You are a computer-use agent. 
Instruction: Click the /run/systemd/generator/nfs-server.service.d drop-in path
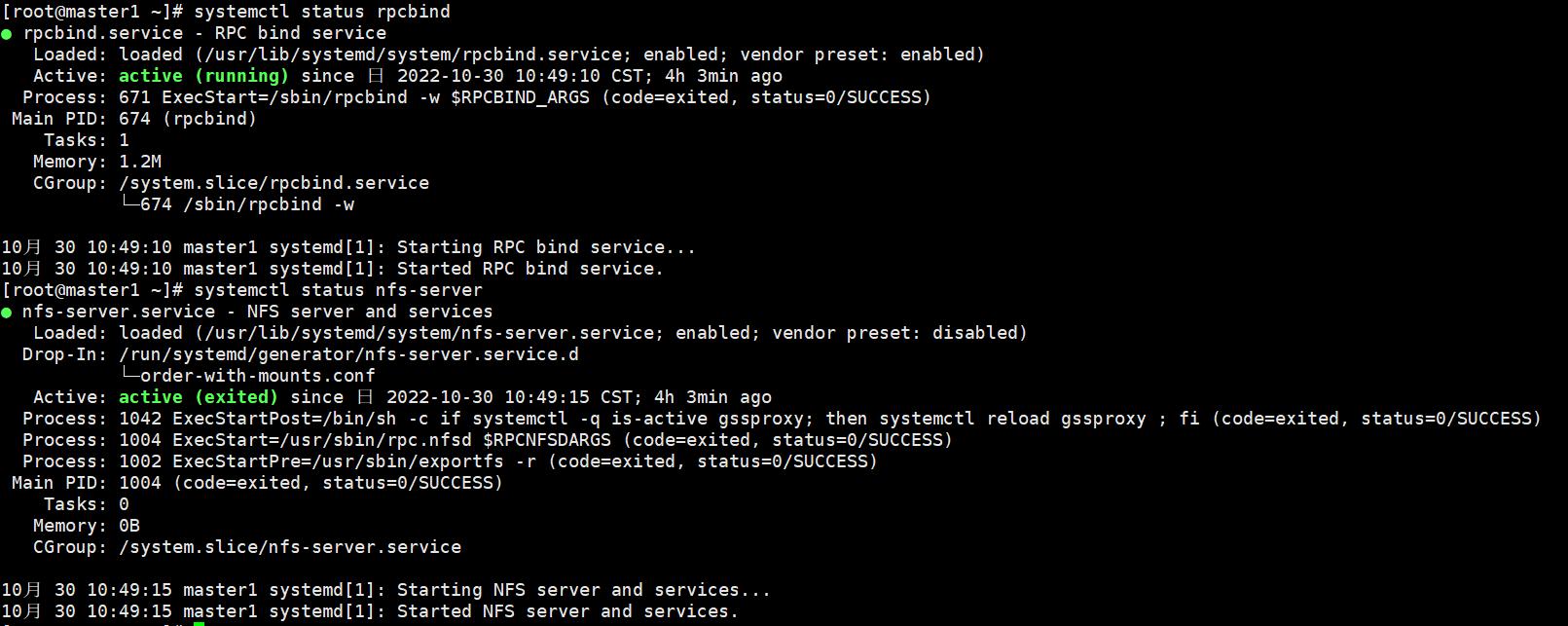point(348,354)
